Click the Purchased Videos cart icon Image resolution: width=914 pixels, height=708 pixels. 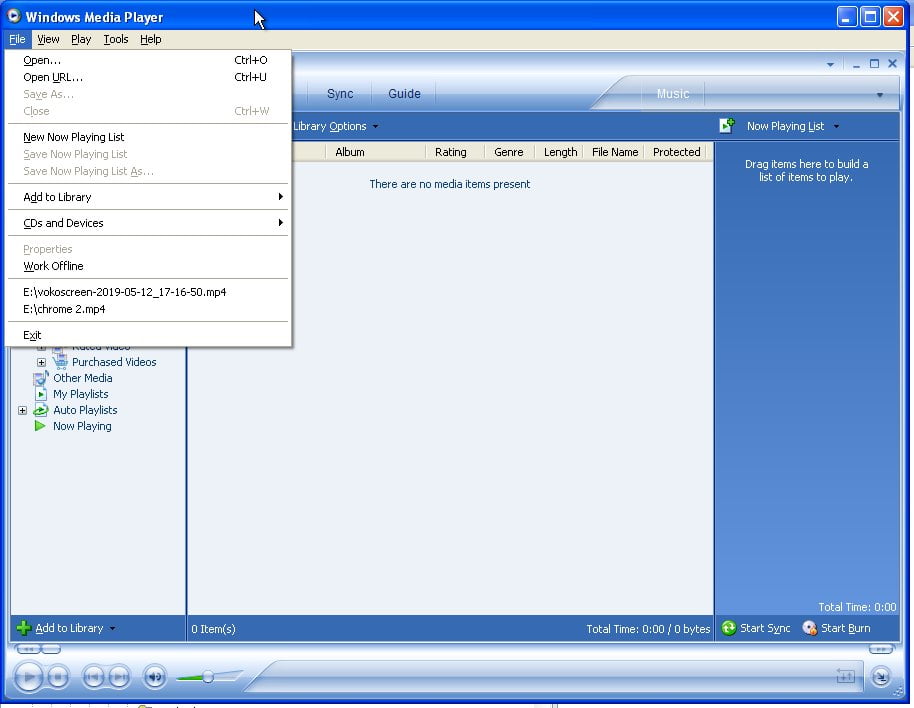(60, 362)
